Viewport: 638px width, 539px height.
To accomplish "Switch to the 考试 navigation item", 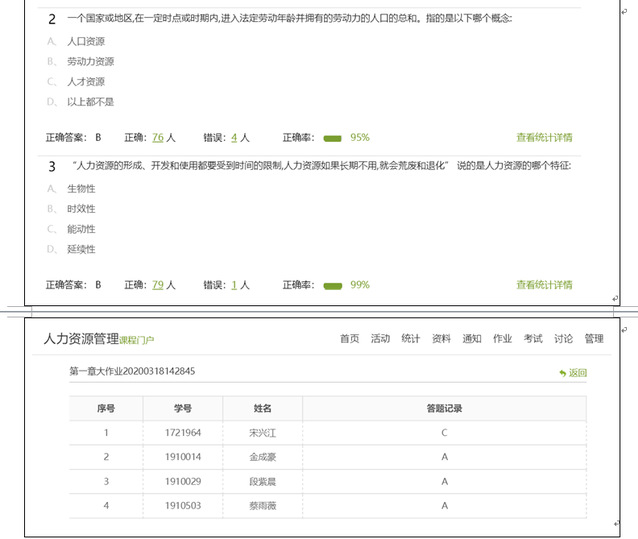I will pos(533,339).
